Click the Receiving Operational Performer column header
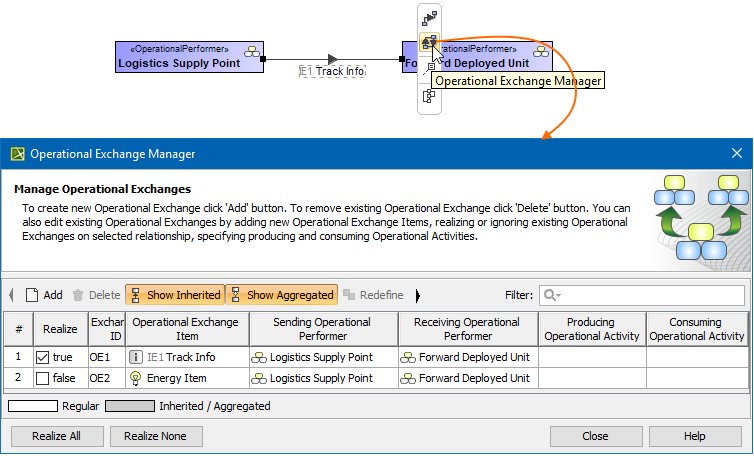The height and width of the screenshot is (456, 754). 468,329
